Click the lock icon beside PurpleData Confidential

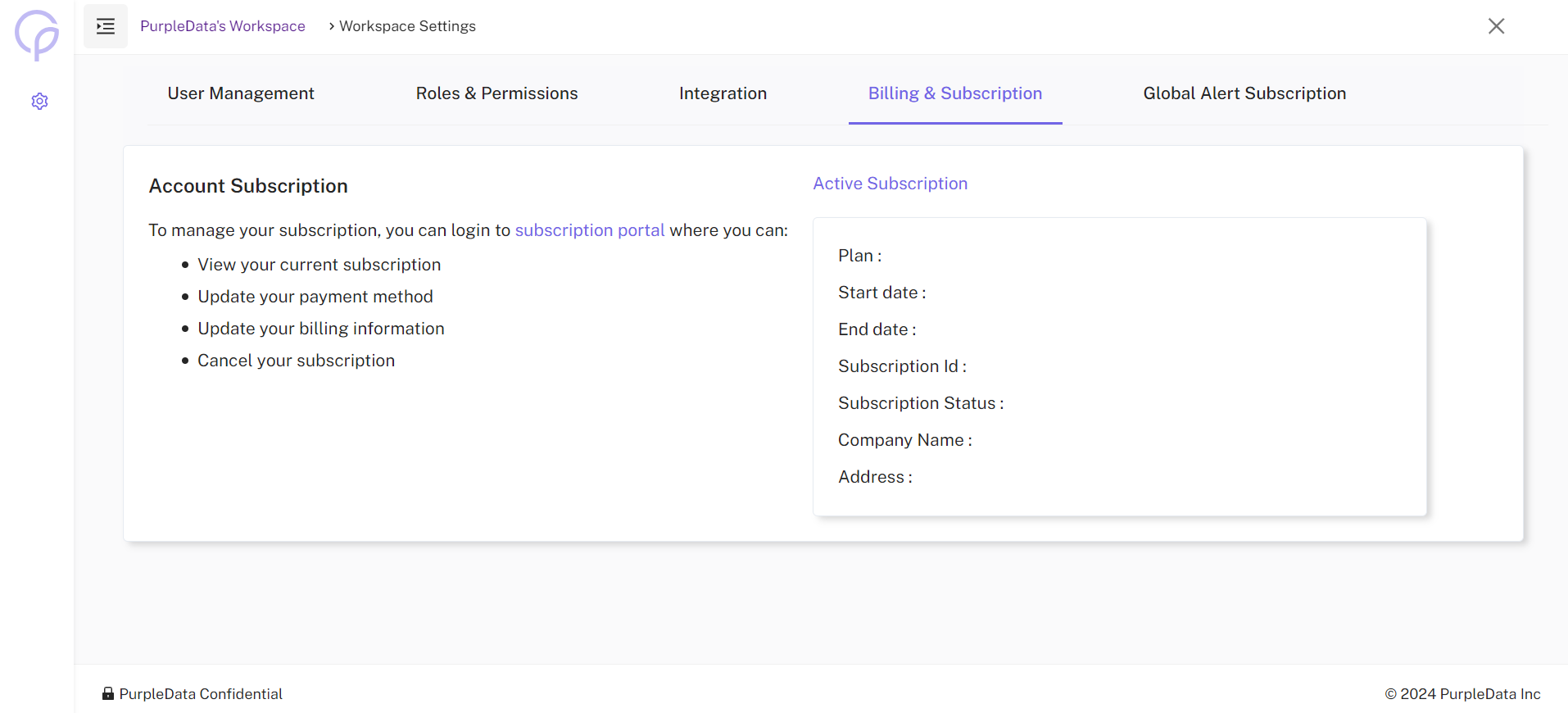coord(108,693)
